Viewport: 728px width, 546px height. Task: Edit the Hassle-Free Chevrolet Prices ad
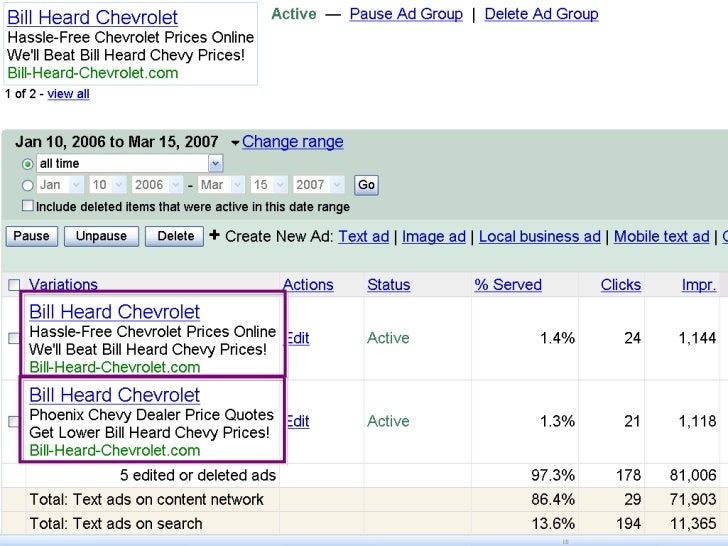pyautogui.click(x=298, y=338)
